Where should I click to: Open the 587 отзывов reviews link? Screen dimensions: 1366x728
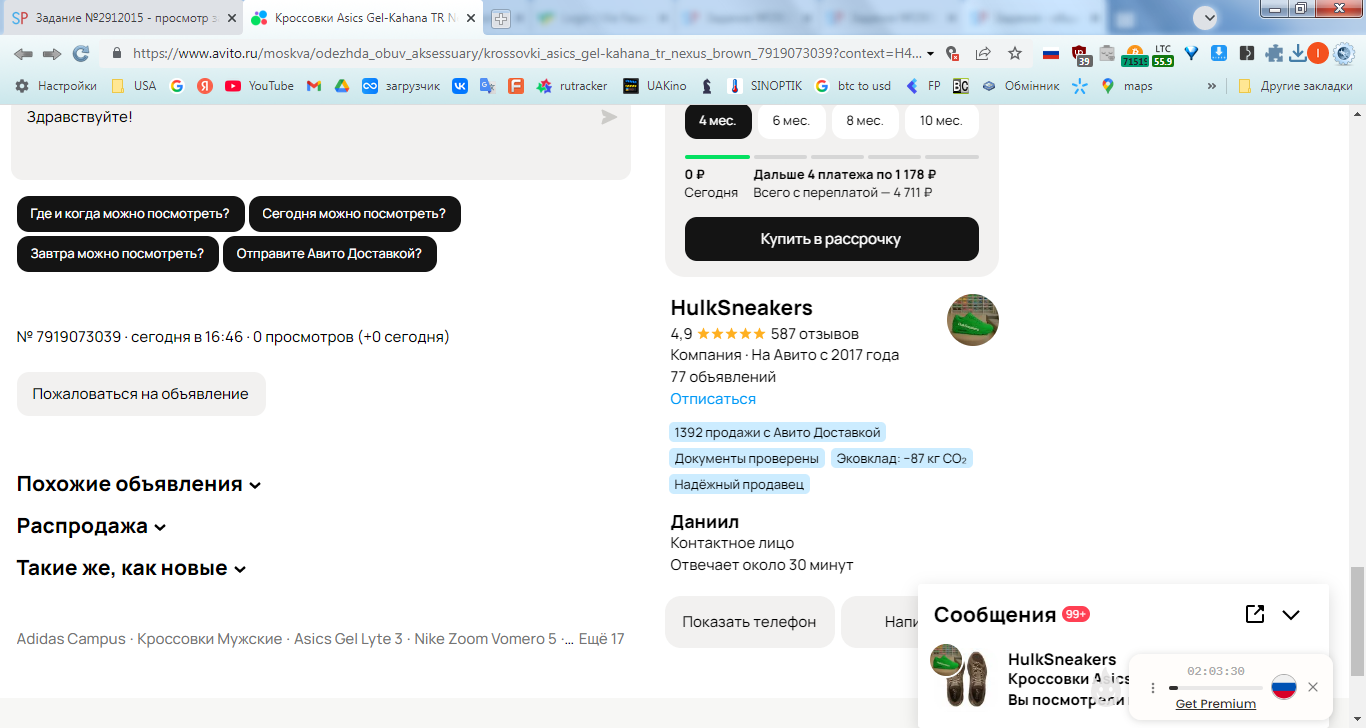click(815, 334)
